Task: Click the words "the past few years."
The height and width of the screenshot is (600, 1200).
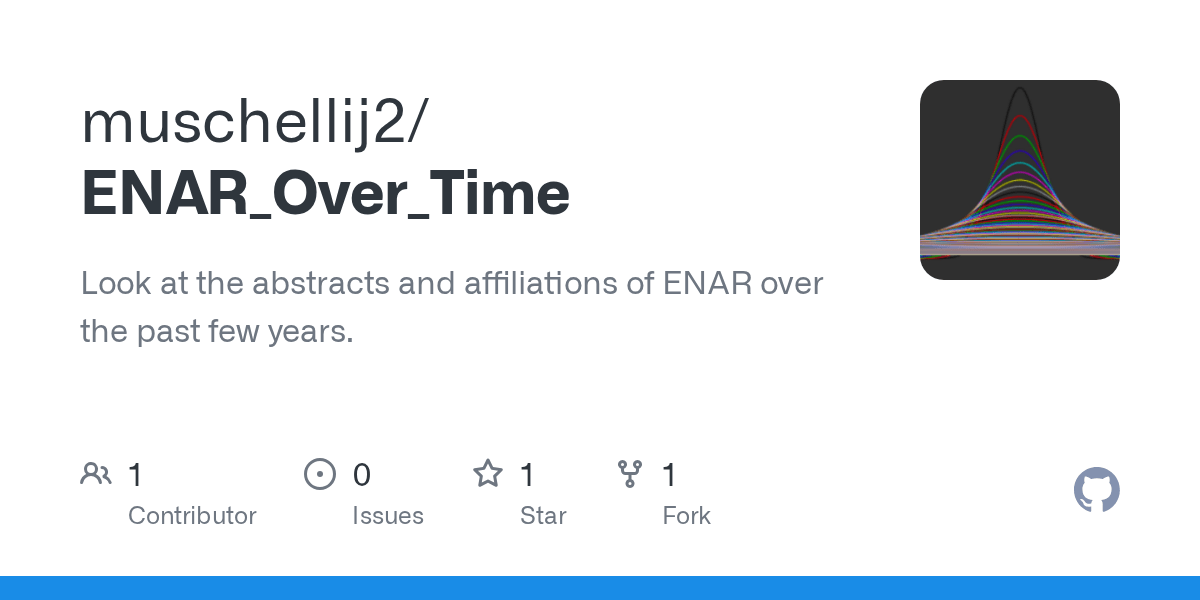Action: (217, 331)
